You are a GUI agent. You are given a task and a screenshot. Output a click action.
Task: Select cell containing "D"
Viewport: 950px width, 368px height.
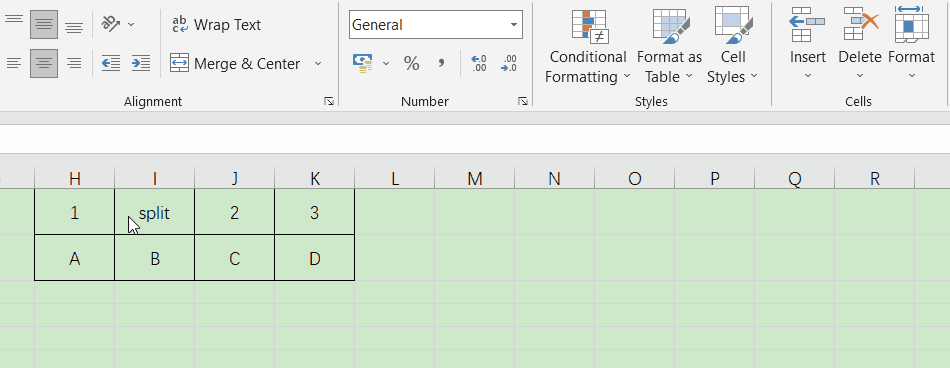tap(314, 258)
